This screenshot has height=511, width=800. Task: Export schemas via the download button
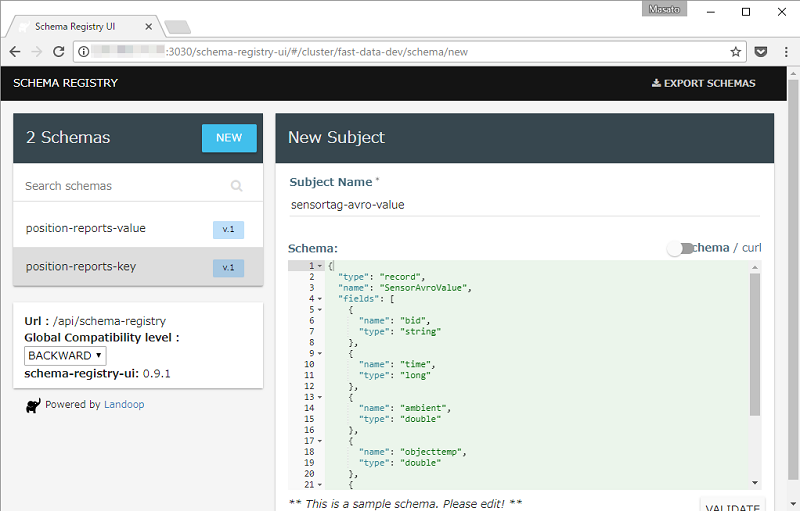(x=704, y=83)
